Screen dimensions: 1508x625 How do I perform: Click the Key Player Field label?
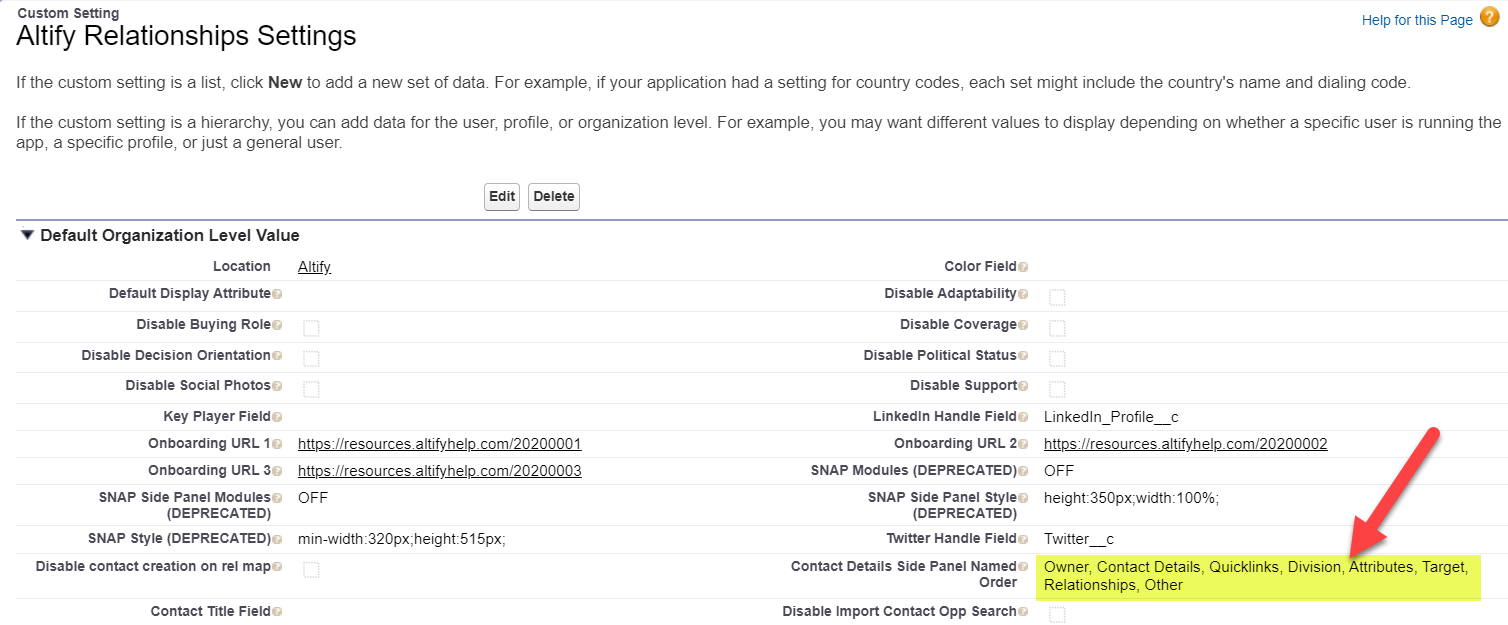tap(217, 417)
